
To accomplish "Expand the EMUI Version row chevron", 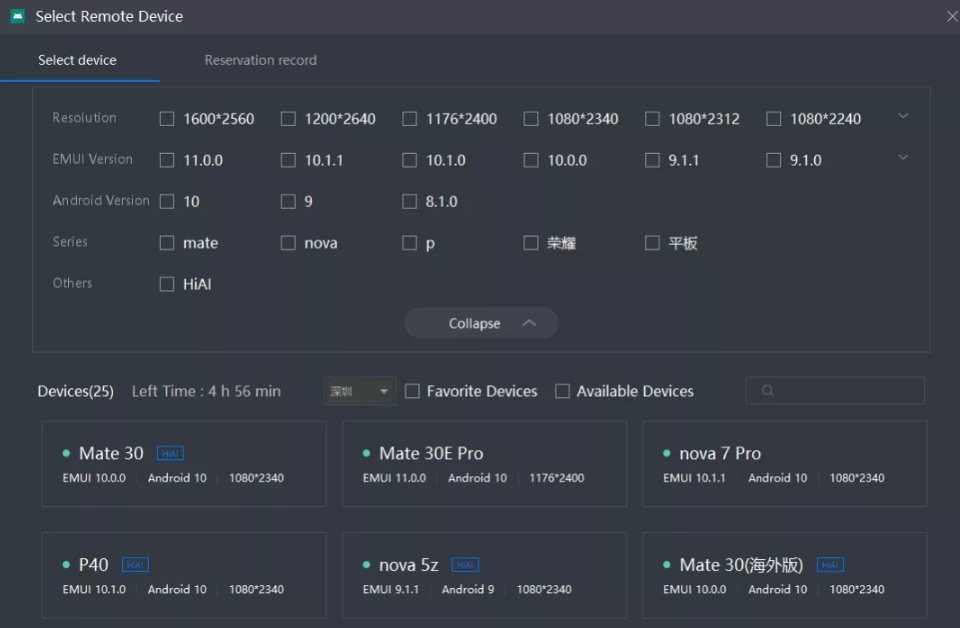I will tap(903, 157).
